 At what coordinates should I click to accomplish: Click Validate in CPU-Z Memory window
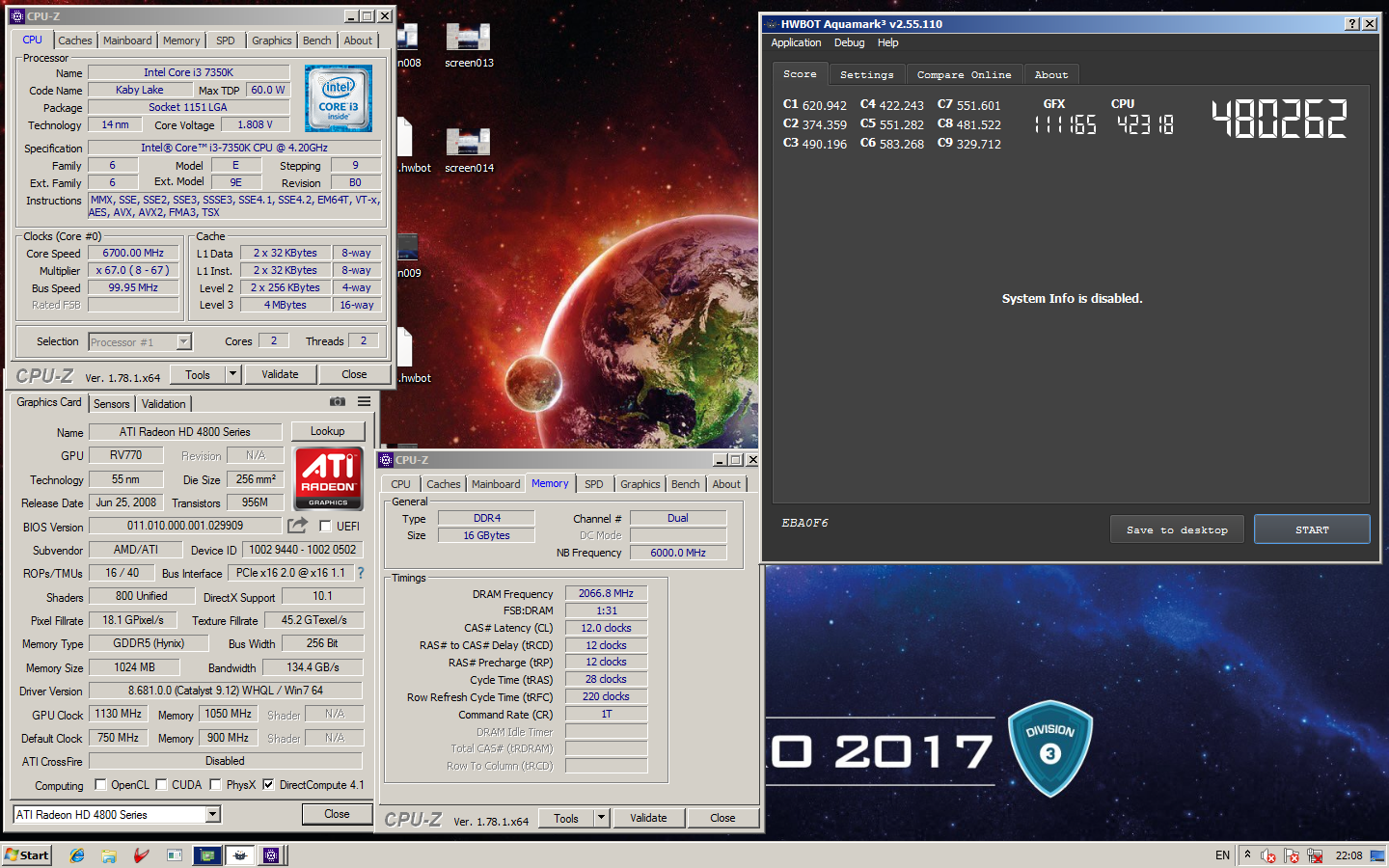pos(648,818)
